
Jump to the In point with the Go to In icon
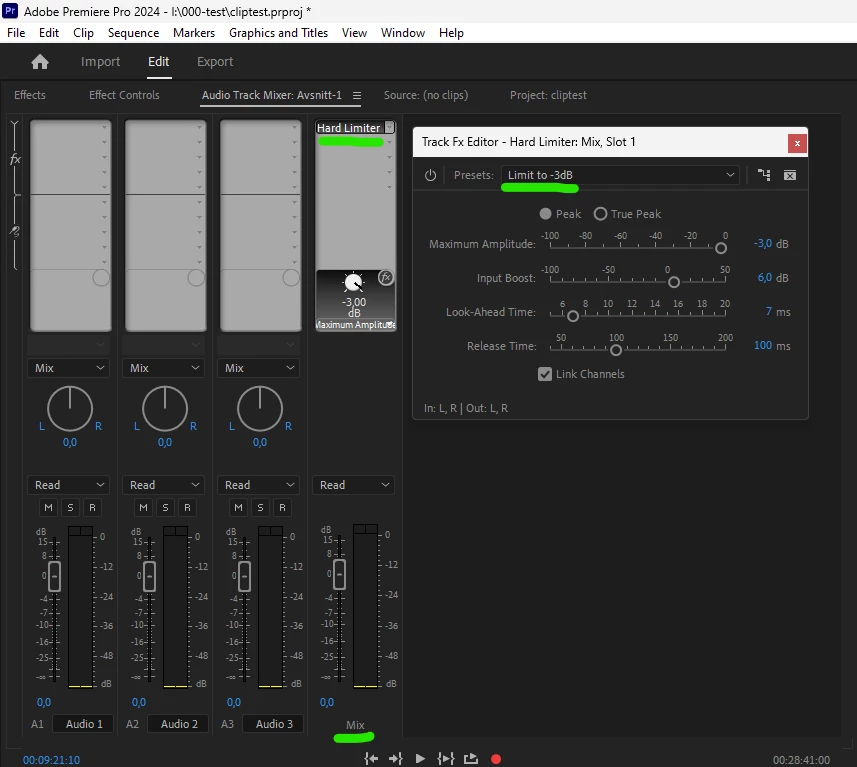[371, 759]
